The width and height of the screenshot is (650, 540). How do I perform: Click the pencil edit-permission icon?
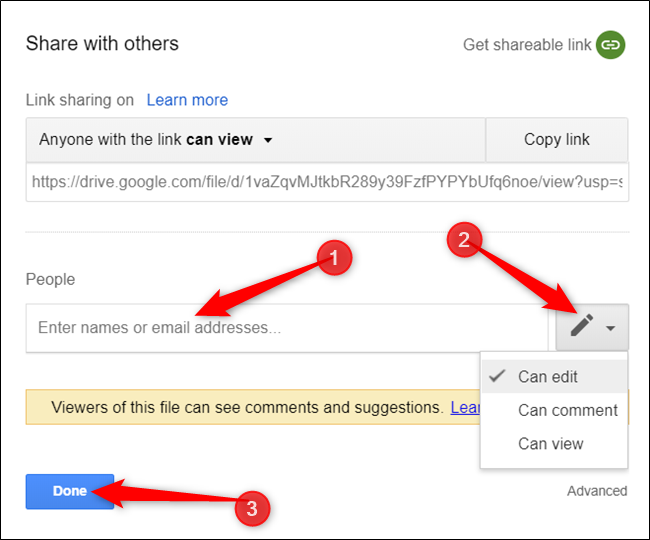coord(581,327)
